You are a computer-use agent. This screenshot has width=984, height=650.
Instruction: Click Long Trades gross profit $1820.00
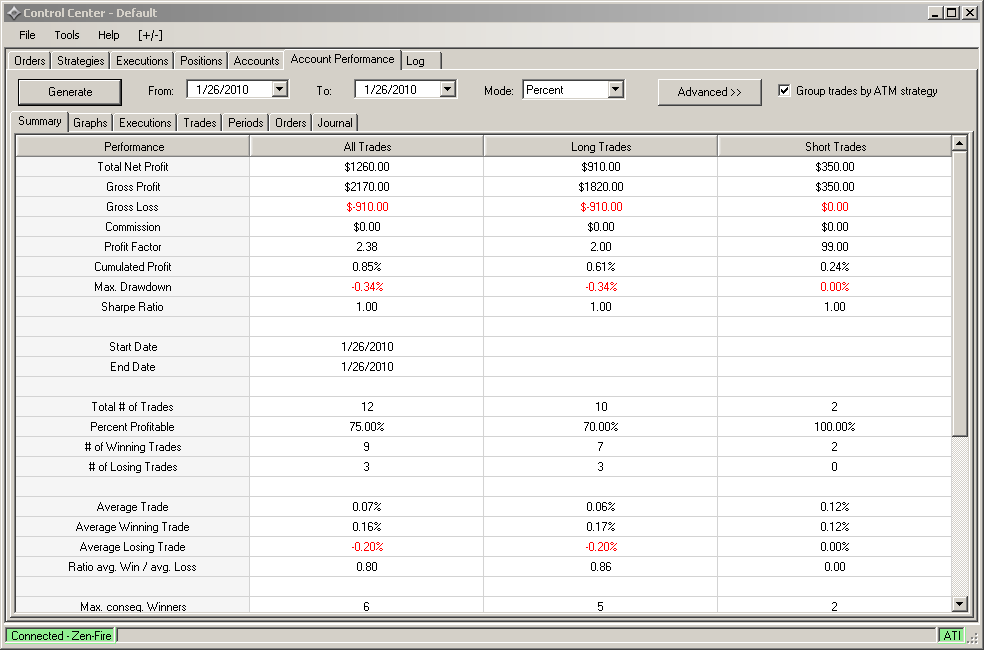point(601,187)
